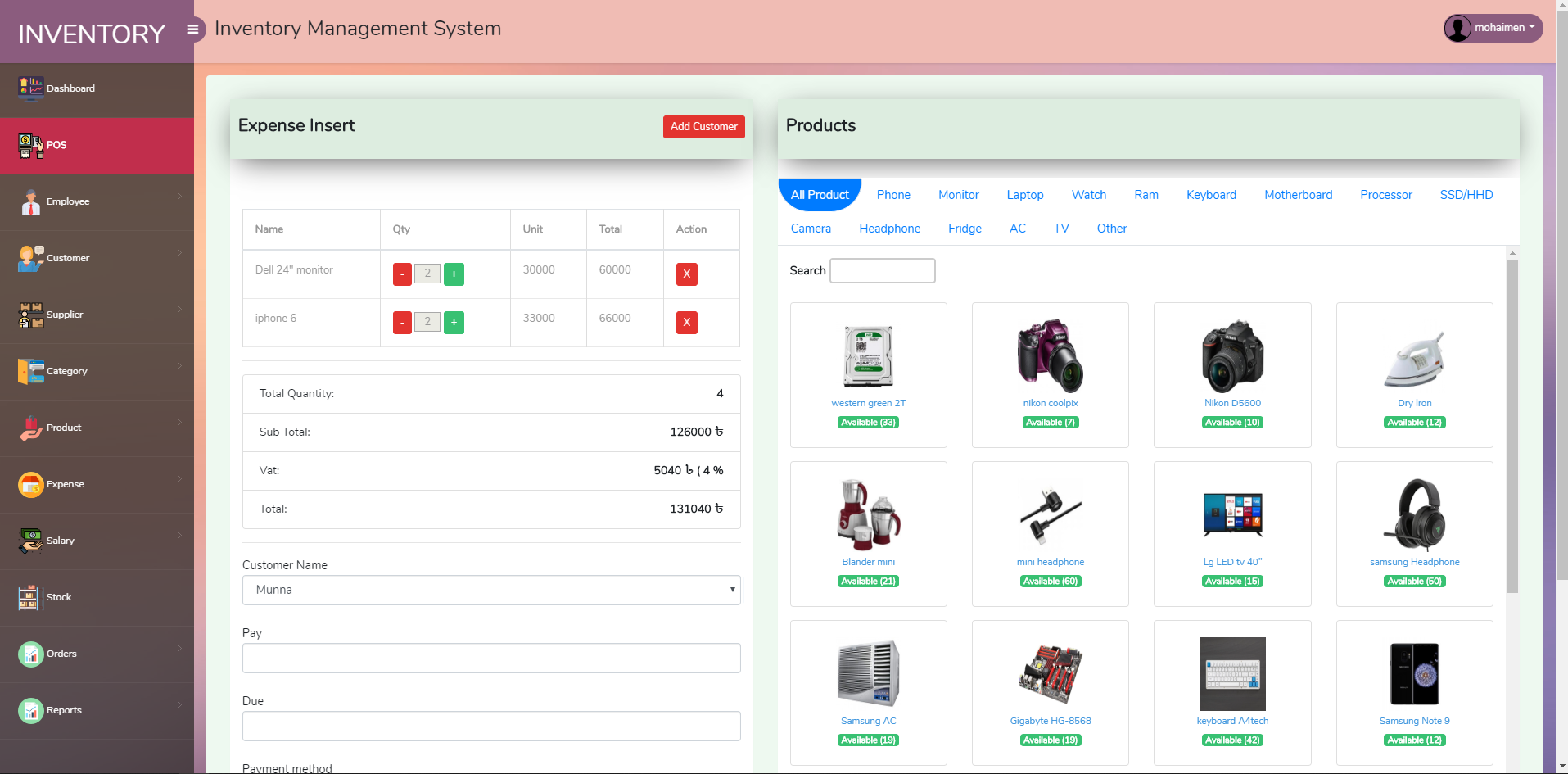Click the products list vertical scrollbar
This screenshot has height=774, width=1568.
[1512, 426]
